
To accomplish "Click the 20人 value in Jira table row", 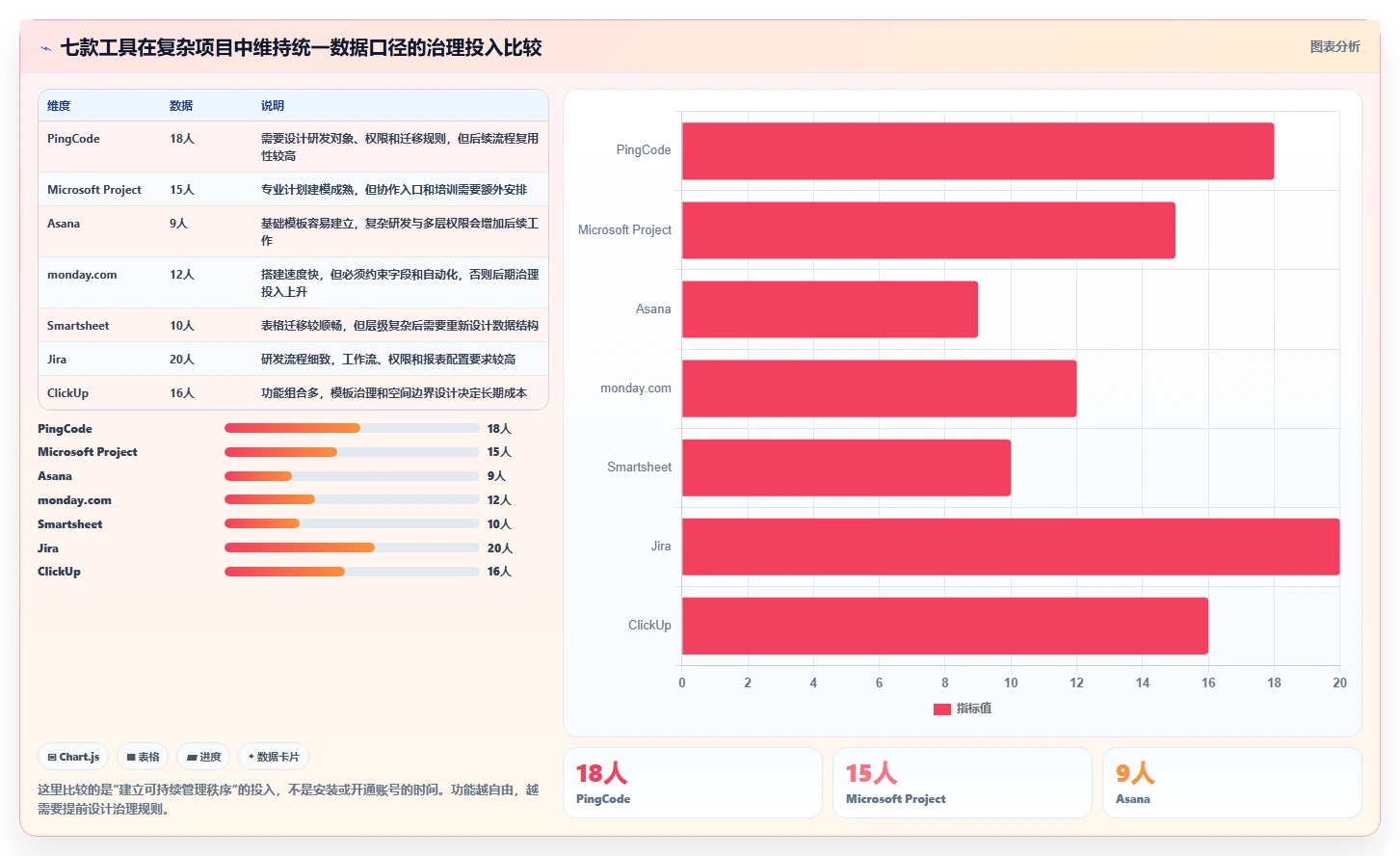I will point(182,360).
